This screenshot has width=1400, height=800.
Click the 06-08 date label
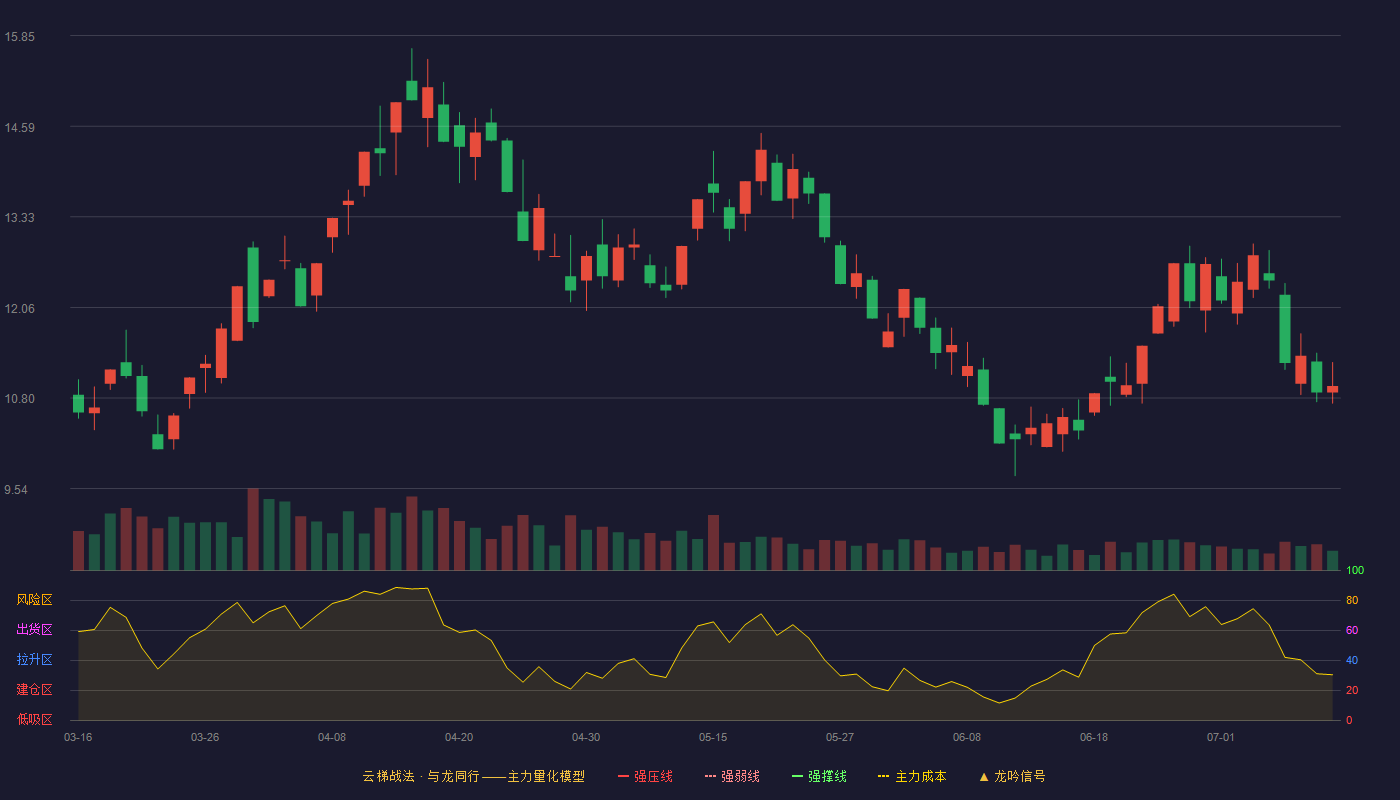point(967,737)
